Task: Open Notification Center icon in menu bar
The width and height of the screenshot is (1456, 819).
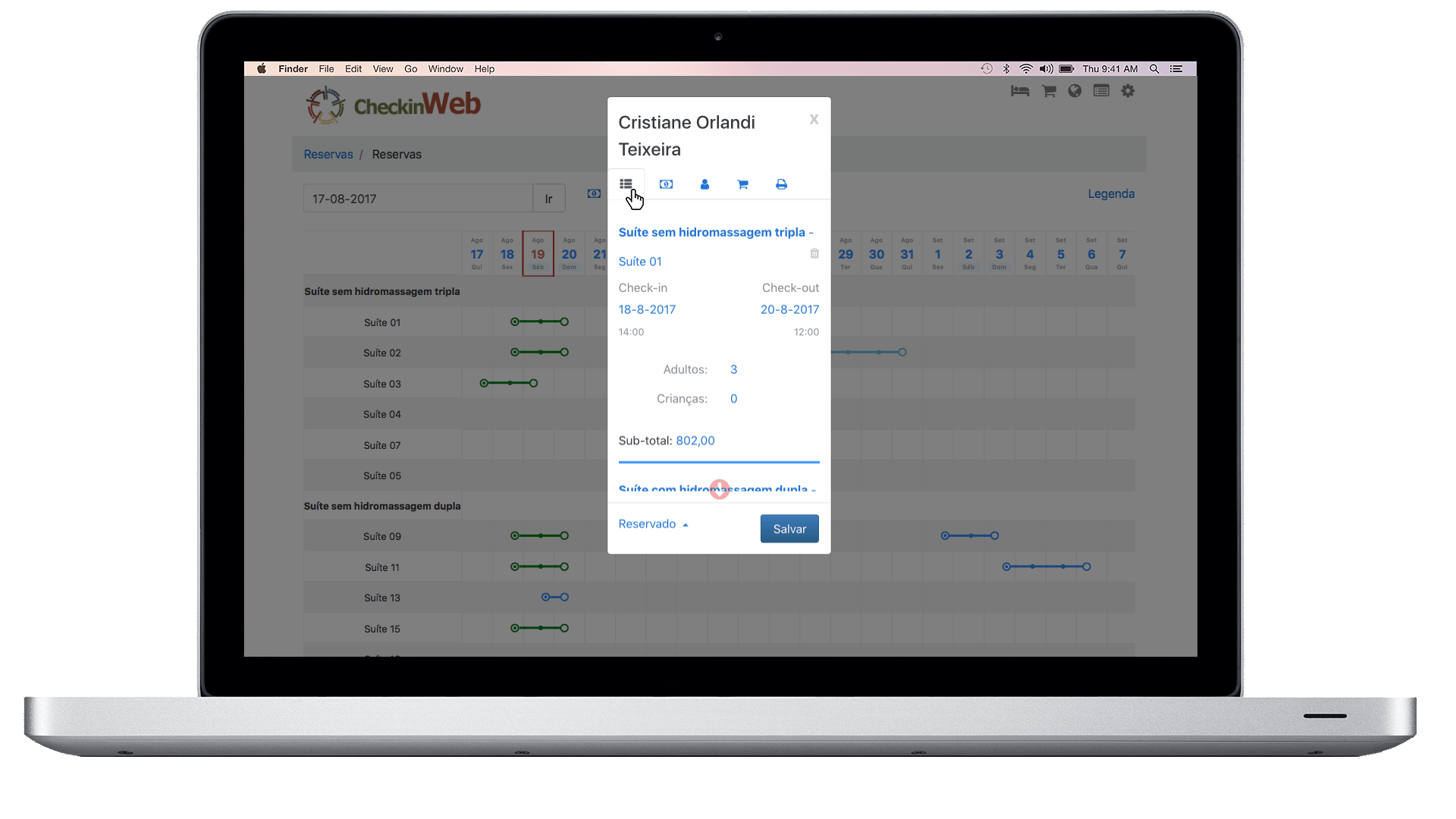Action: tap(1176, 68)
